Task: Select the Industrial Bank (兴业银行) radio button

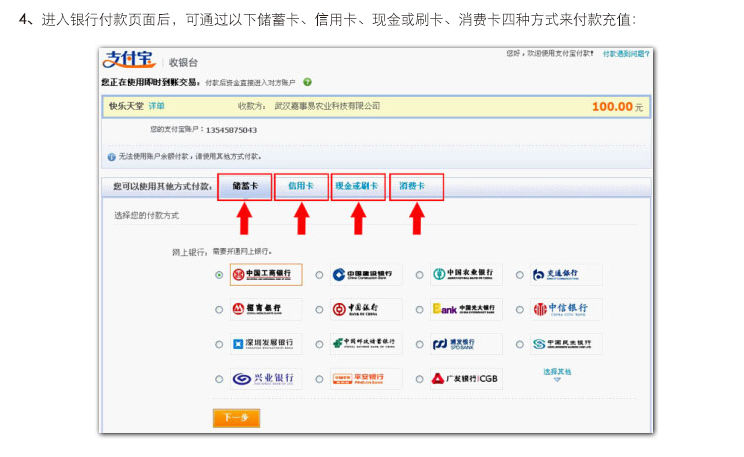Action: (219, 380)
